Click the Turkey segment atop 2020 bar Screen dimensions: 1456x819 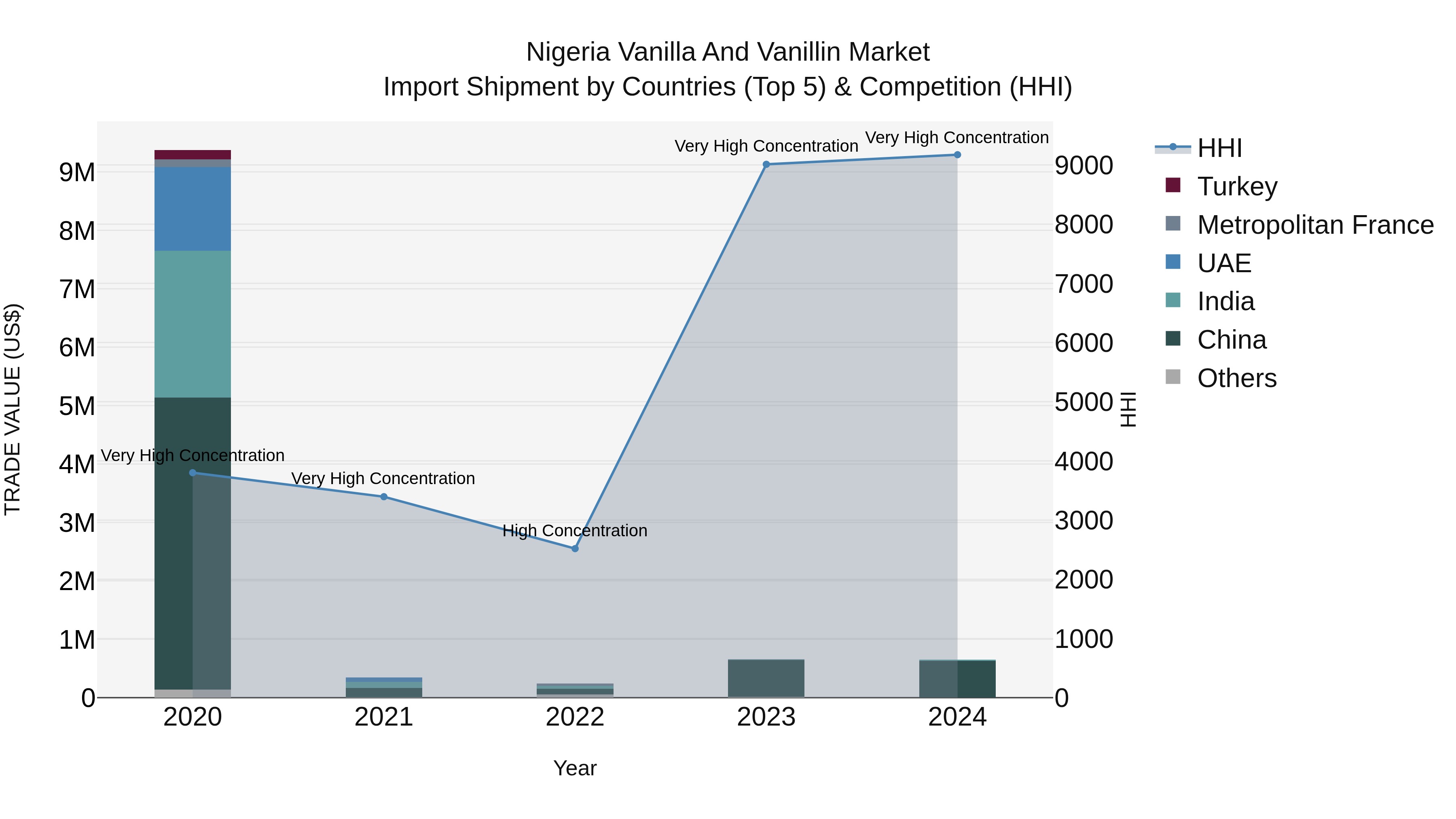(193, 155)
